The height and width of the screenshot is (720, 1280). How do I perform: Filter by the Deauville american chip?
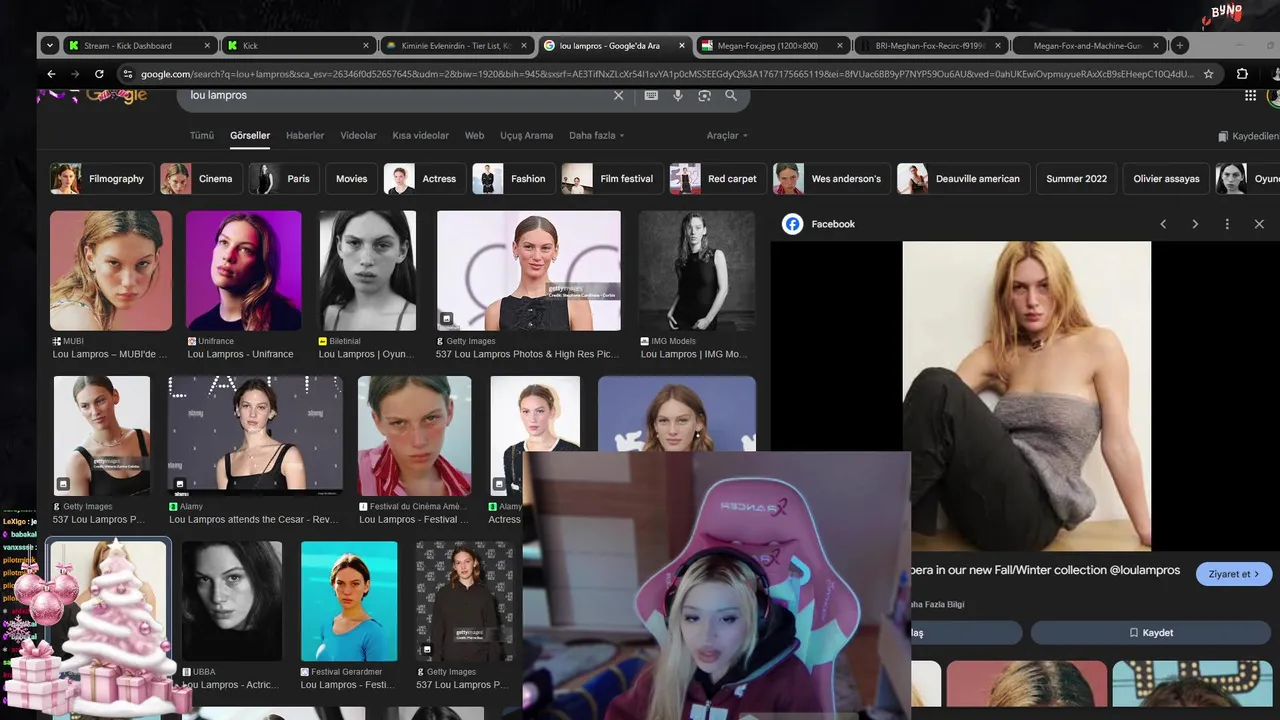click(963, 178)
